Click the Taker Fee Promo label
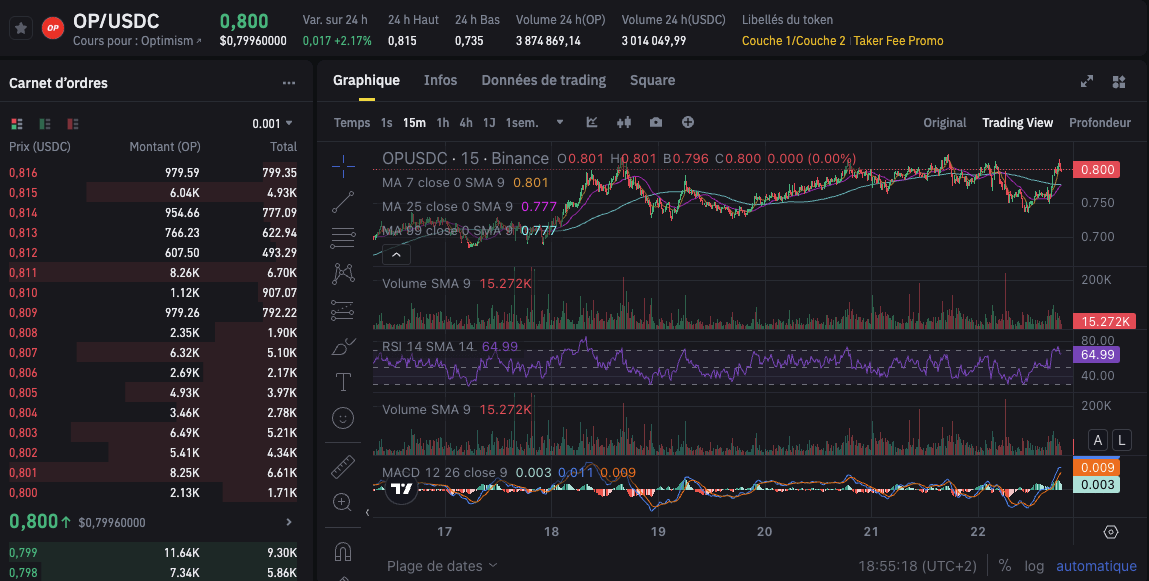 (898, 41)
